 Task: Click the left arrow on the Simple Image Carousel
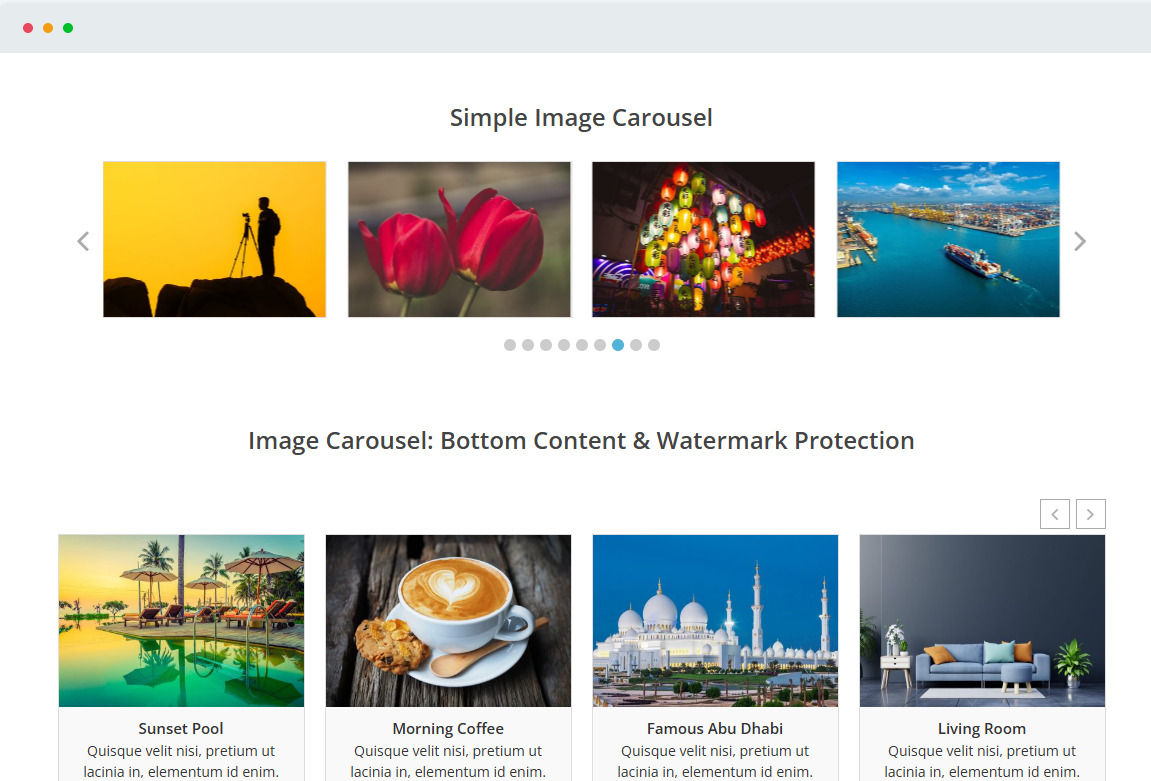83,241
